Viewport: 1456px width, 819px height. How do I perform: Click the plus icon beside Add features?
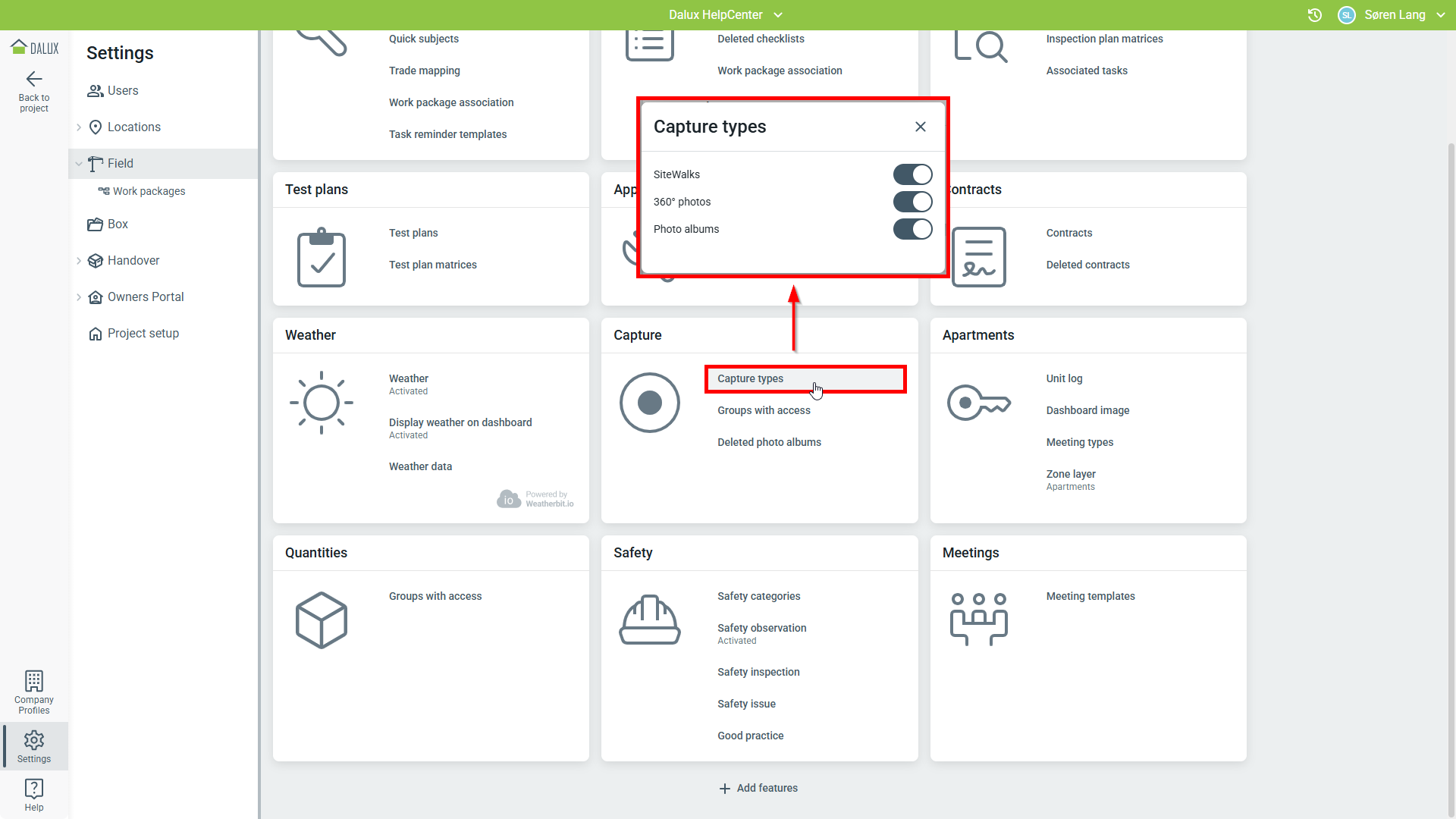[x=725, y=789]
